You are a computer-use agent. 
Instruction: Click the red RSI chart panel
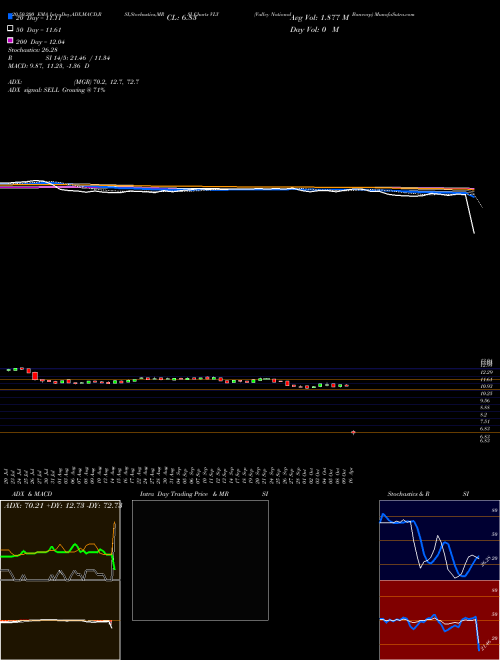(x=439, y=620)
